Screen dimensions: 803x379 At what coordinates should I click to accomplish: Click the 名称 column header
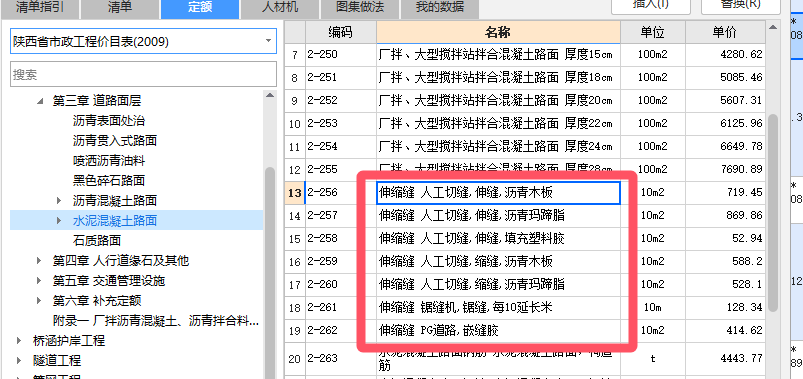[498, 32]
